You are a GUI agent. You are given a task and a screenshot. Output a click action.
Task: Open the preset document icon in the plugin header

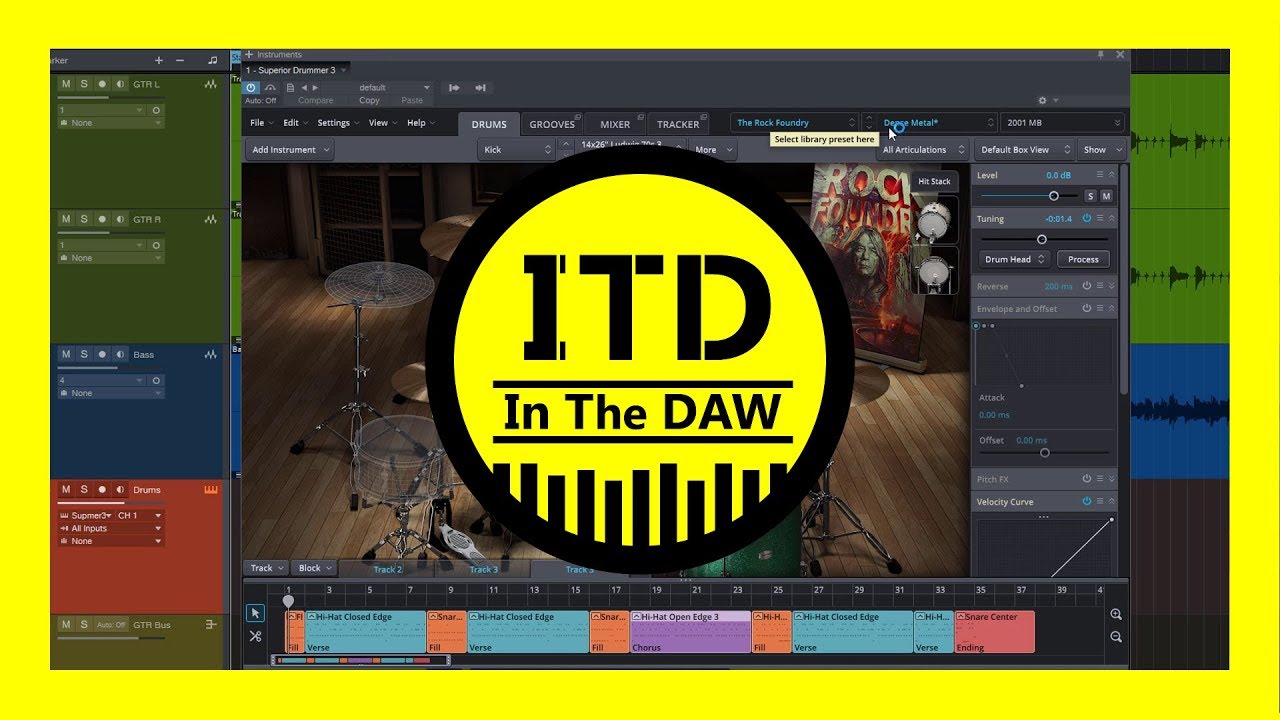coord(290,88)
